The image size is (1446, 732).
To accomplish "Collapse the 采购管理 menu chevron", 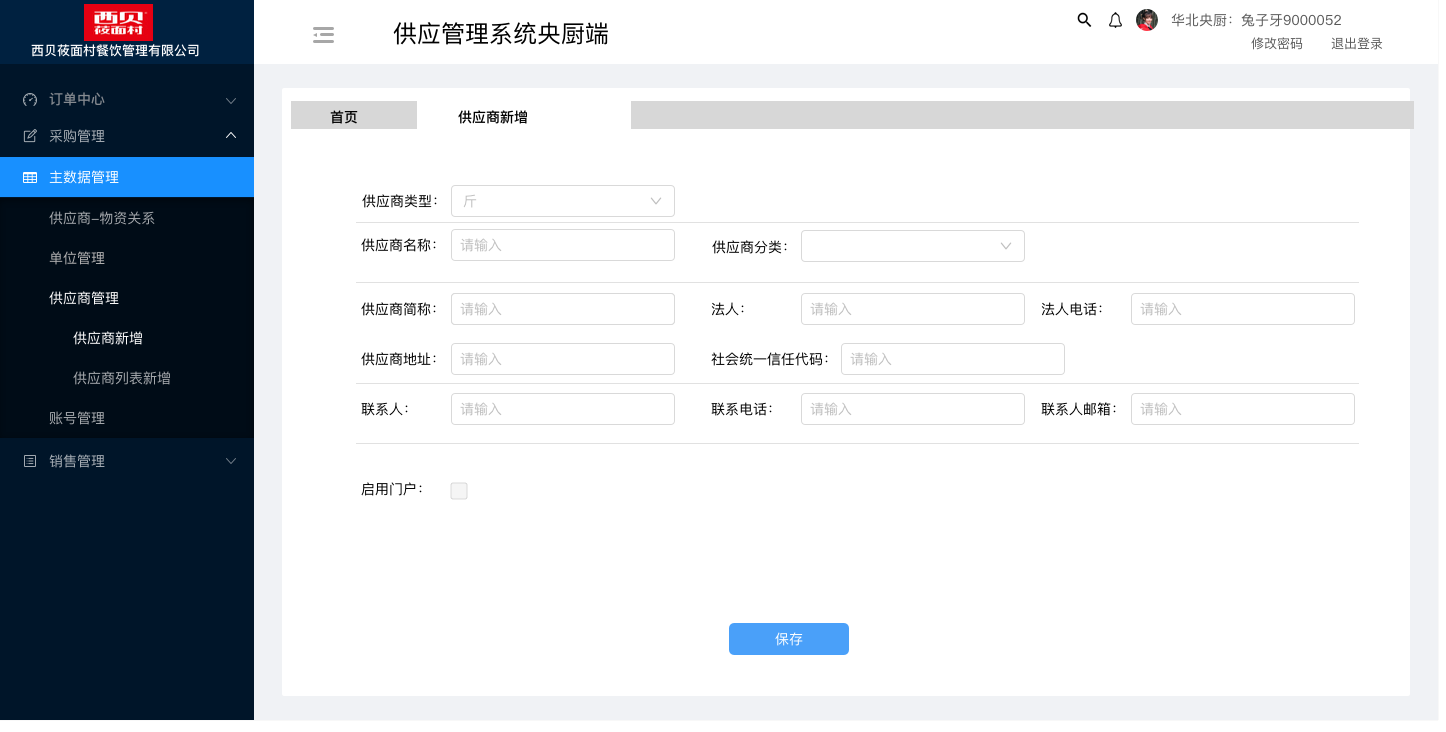I will tap(231, 135).
